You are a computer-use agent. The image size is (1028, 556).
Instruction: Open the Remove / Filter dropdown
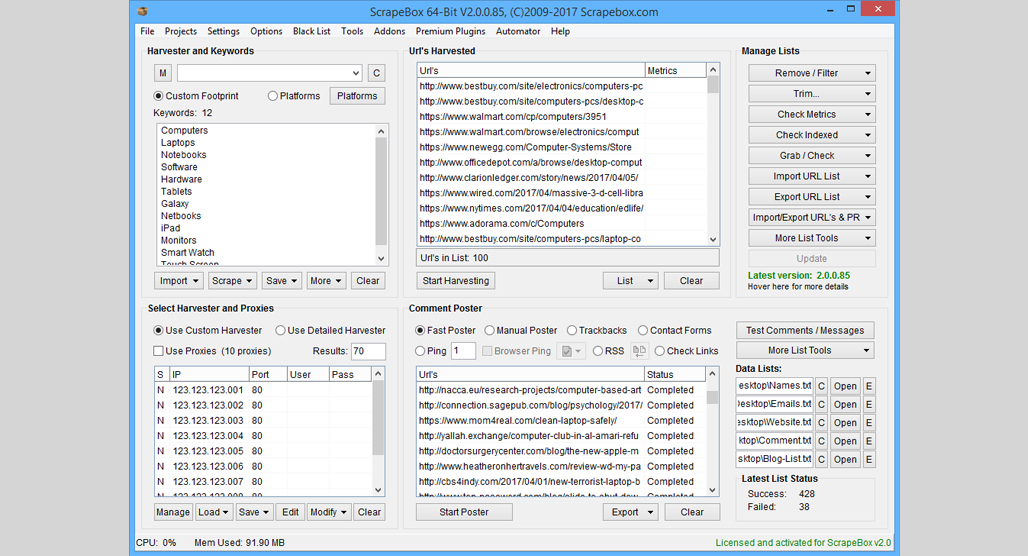(x=812, y=73)
